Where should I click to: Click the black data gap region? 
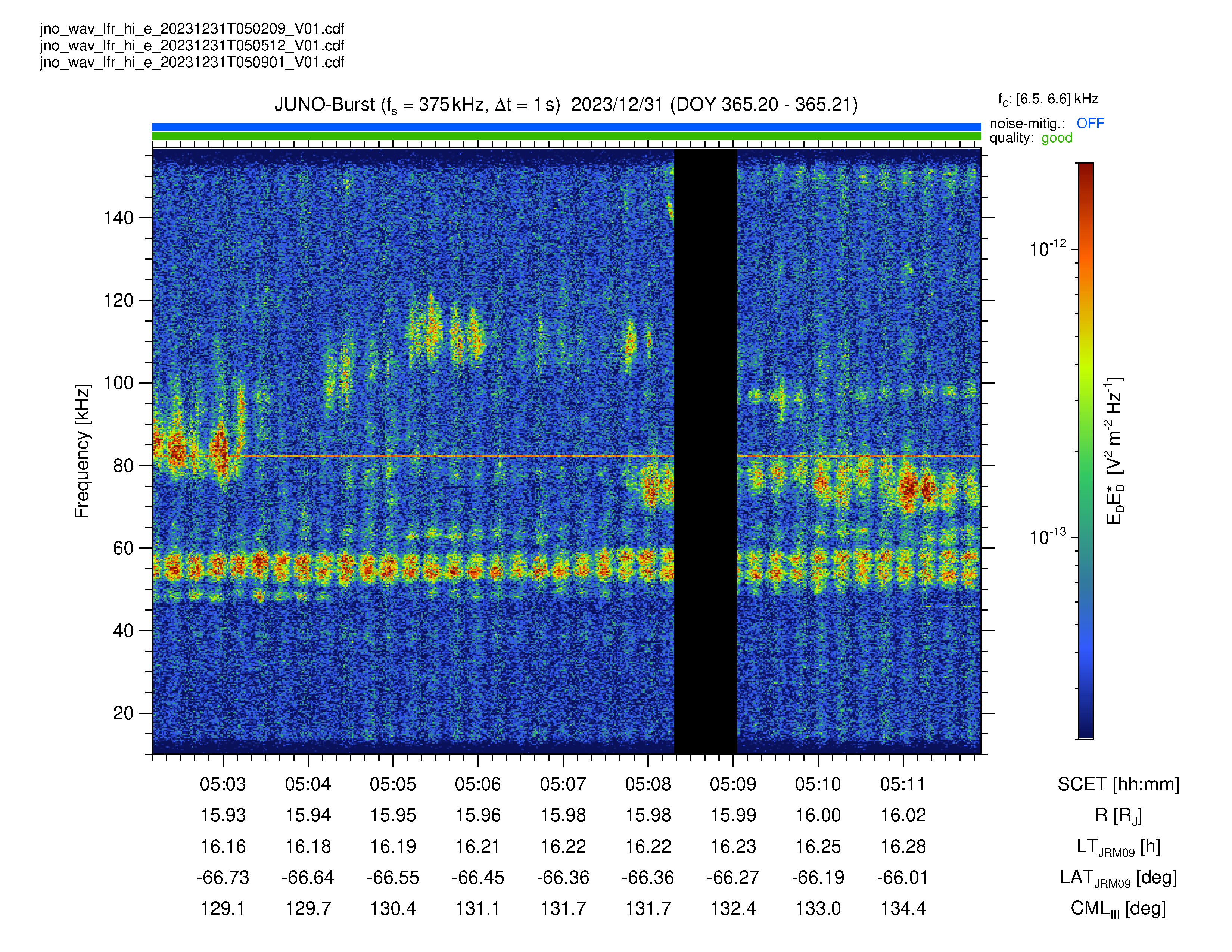point(706,451)
